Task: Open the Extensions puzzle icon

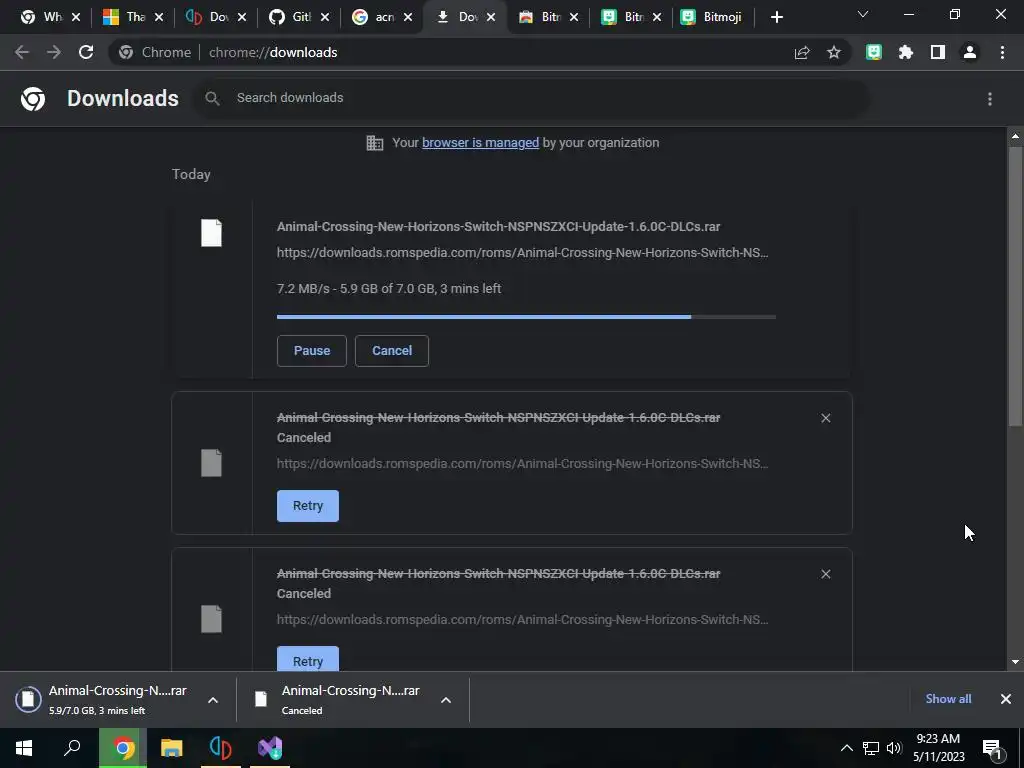Action: [906, 52]
